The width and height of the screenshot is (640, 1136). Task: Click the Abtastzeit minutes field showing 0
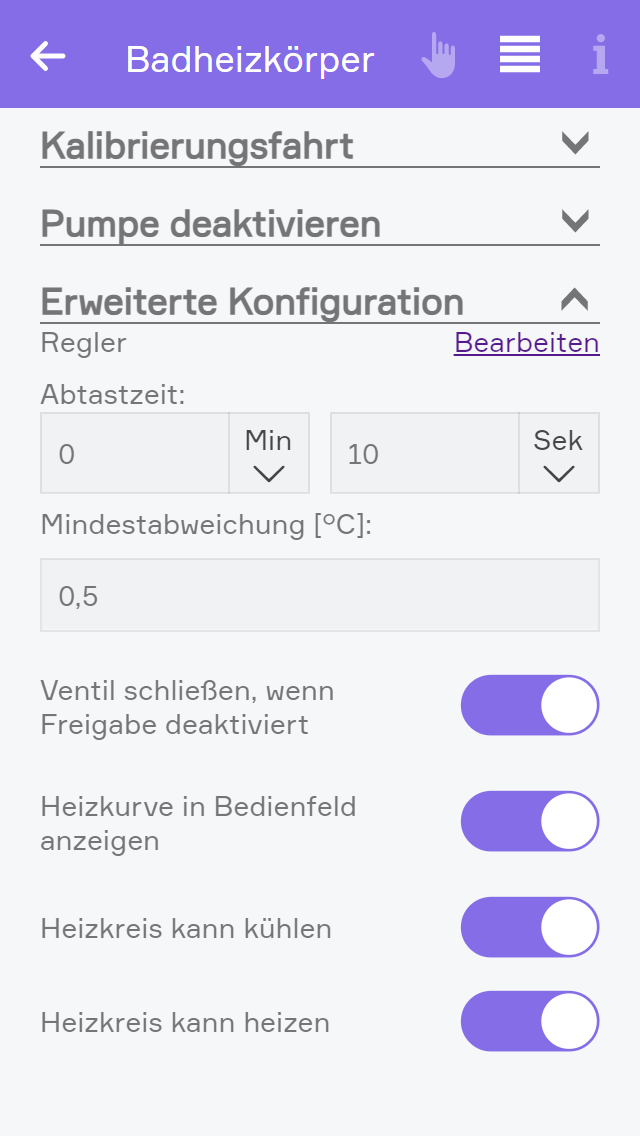[x=135, y=454]
